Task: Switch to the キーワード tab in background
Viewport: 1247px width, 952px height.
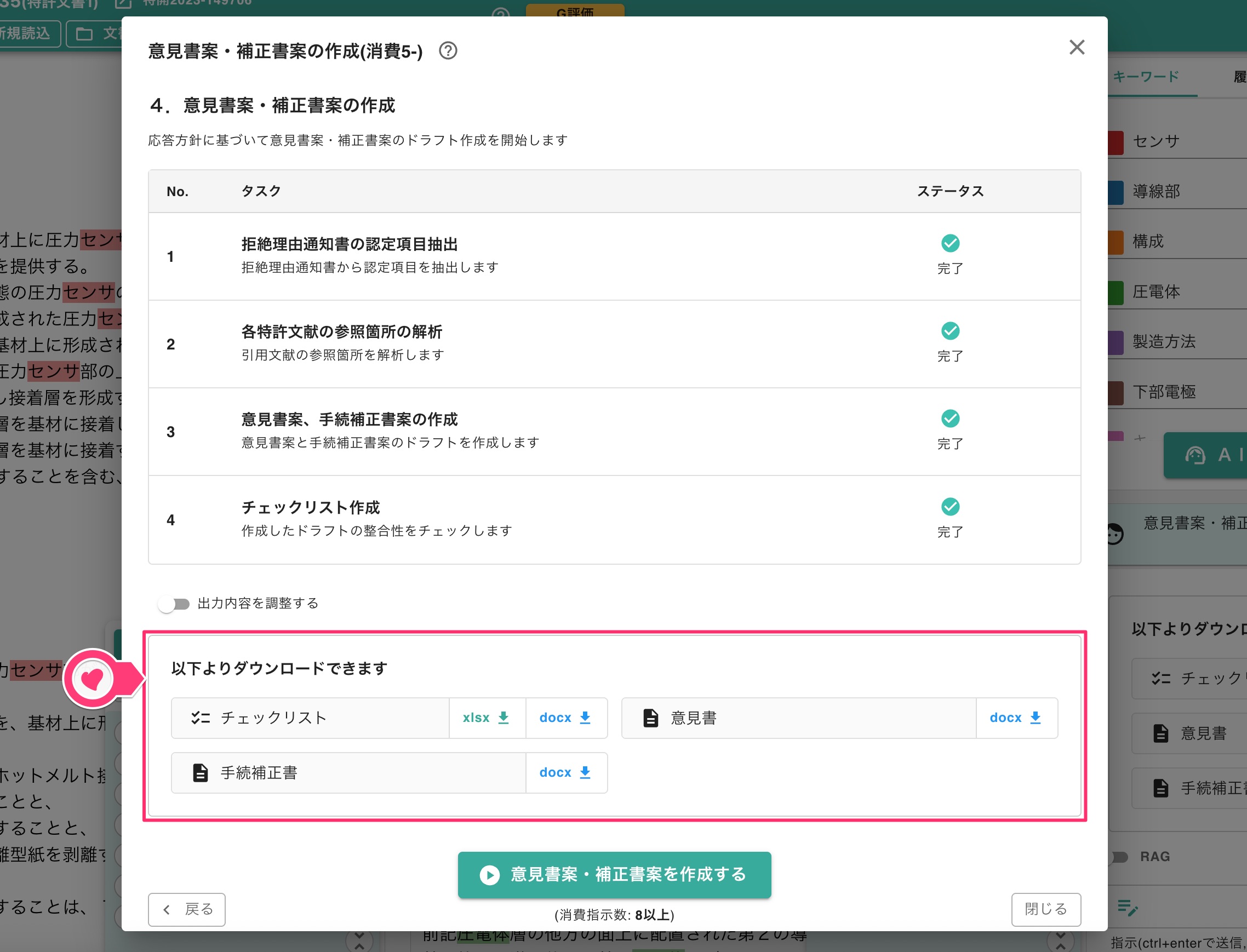Action: pos(1146,77)
